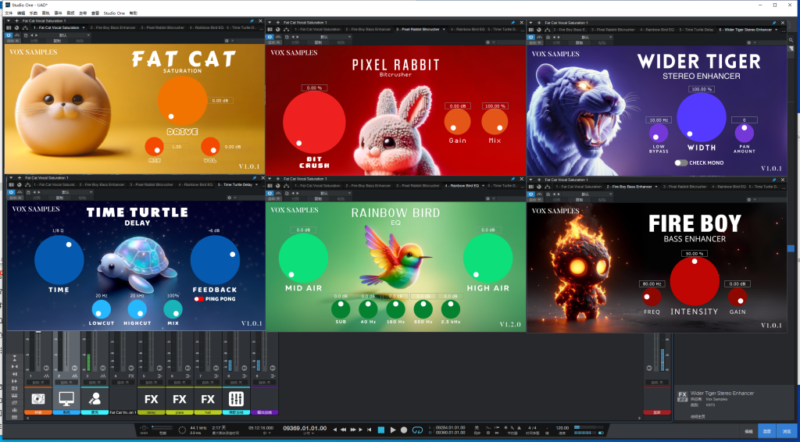Click the monitor-shaped channel icon in mixer

pos(67,399)
